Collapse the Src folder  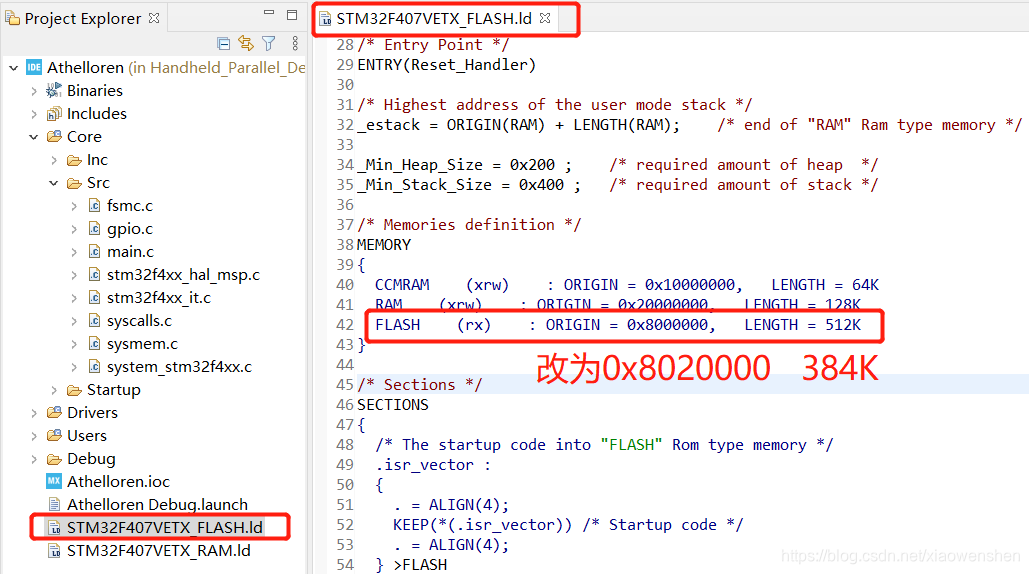pos(54,183)
